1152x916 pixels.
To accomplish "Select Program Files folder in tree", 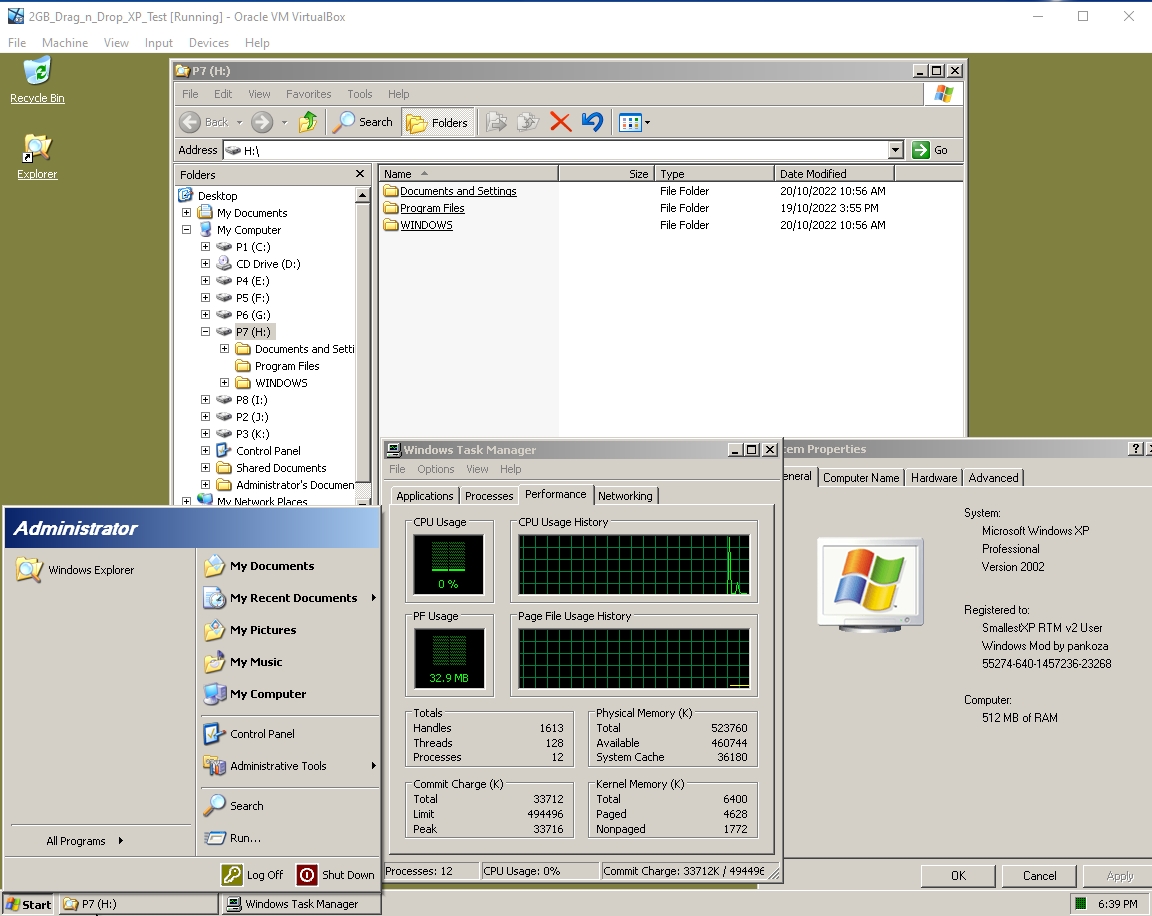I will click(287, 366).
